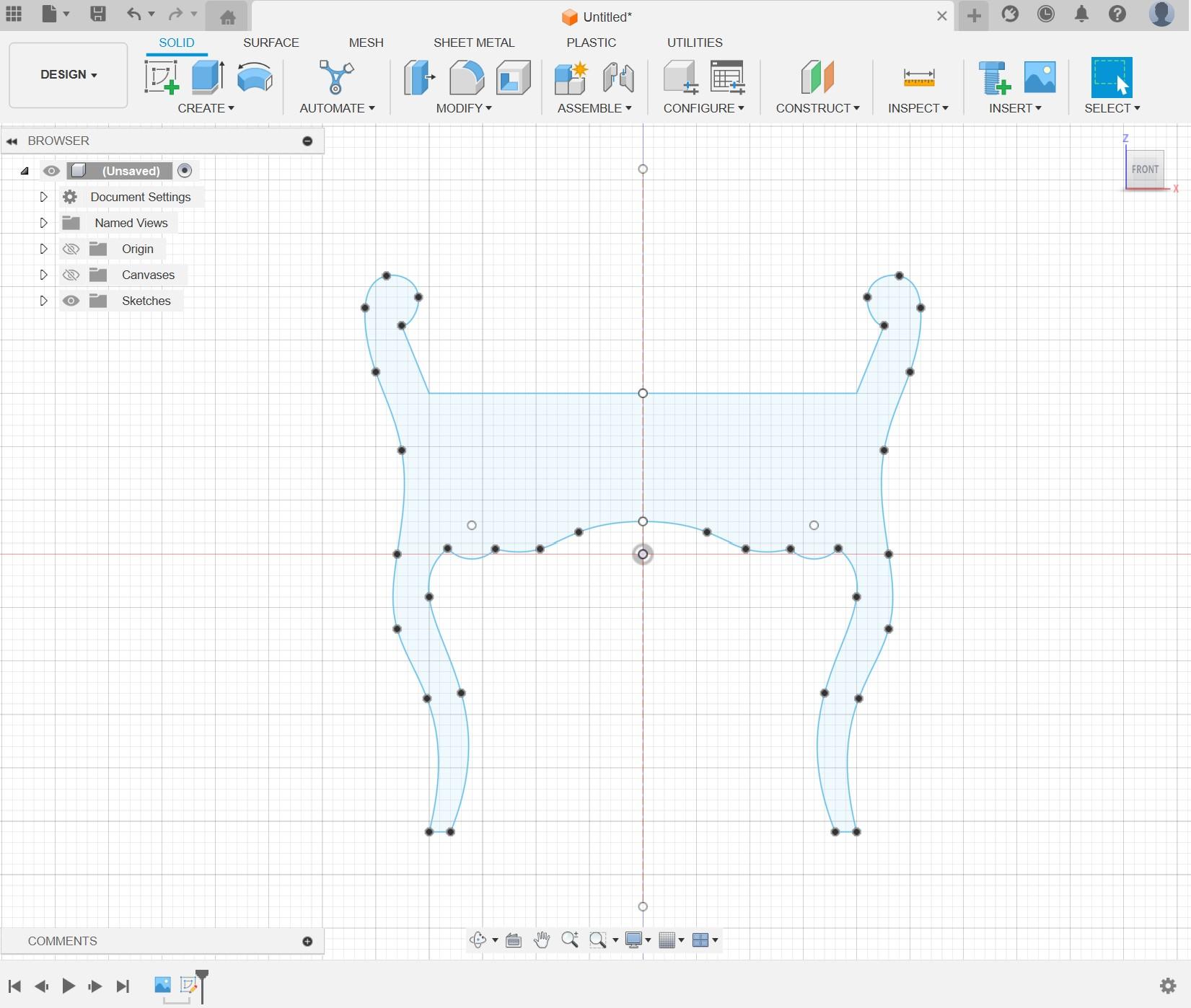Click the Construct plane icon
The width and height of the screenshot is (1191, 1008).
pyautogui.click(x=817, y=77)
